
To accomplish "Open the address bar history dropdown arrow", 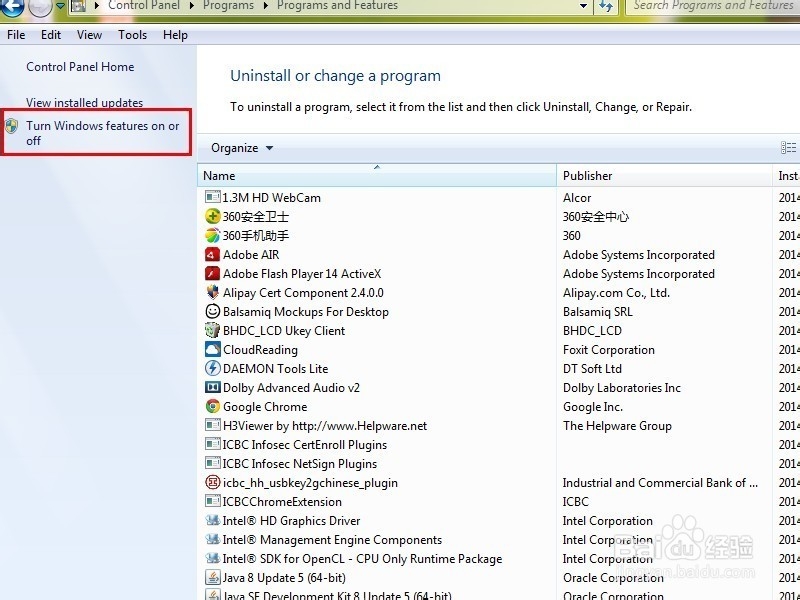I will [x=583, y=6].
